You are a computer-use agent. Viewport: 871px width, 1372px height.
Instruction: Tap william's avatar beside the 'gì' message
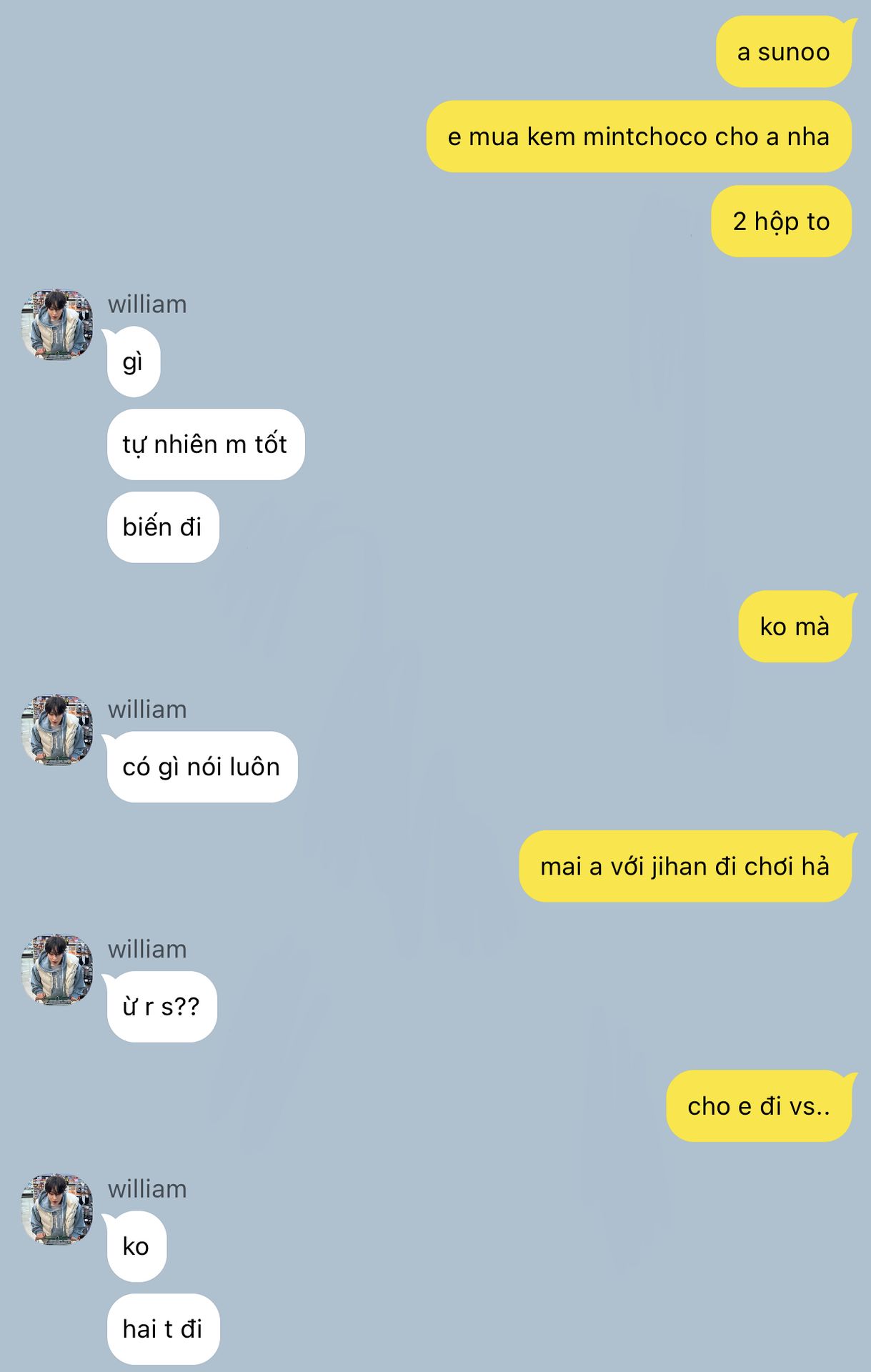pyautogui.click(x=57, y=324)
